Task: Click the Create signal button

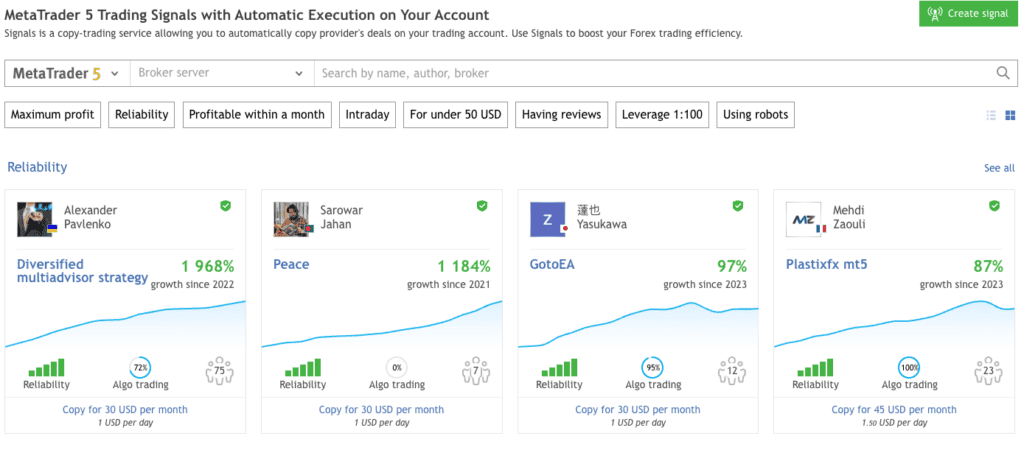Action: (968, 14)
